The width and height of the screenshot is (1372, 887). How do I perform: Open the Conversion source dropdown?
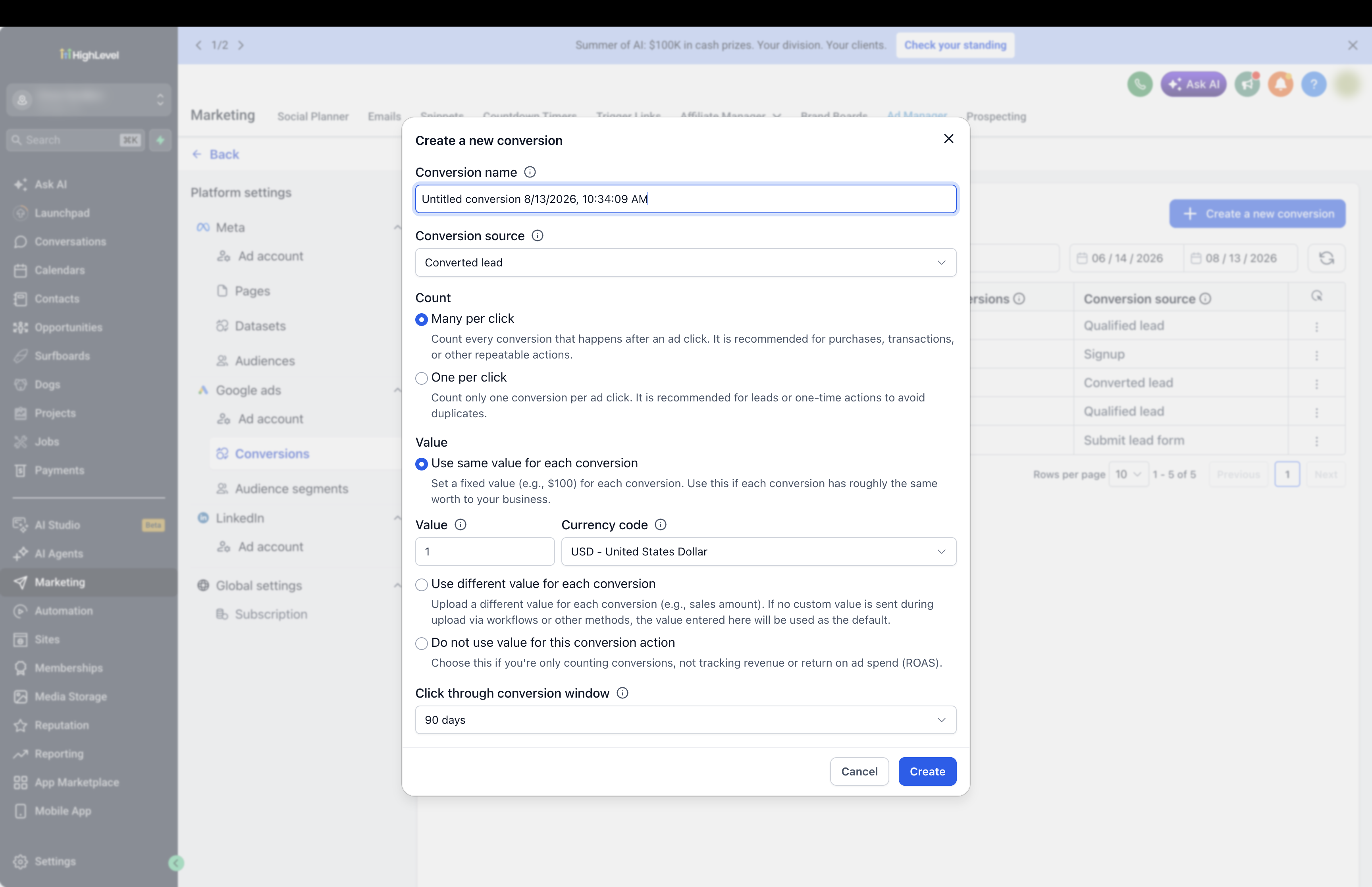click(x=685, y=262)
